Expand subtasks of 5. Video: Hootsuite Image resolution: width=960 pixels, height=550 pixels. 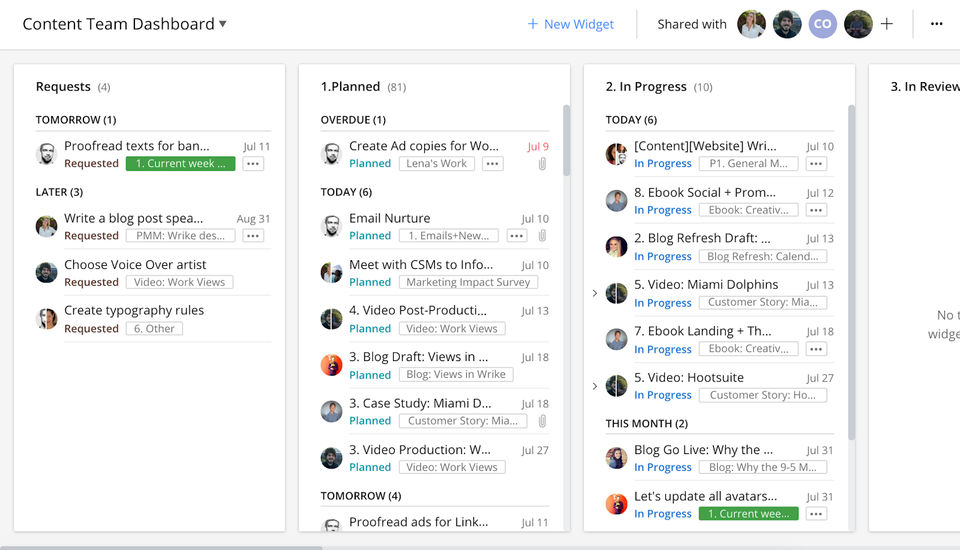click(x=594, y=386)
